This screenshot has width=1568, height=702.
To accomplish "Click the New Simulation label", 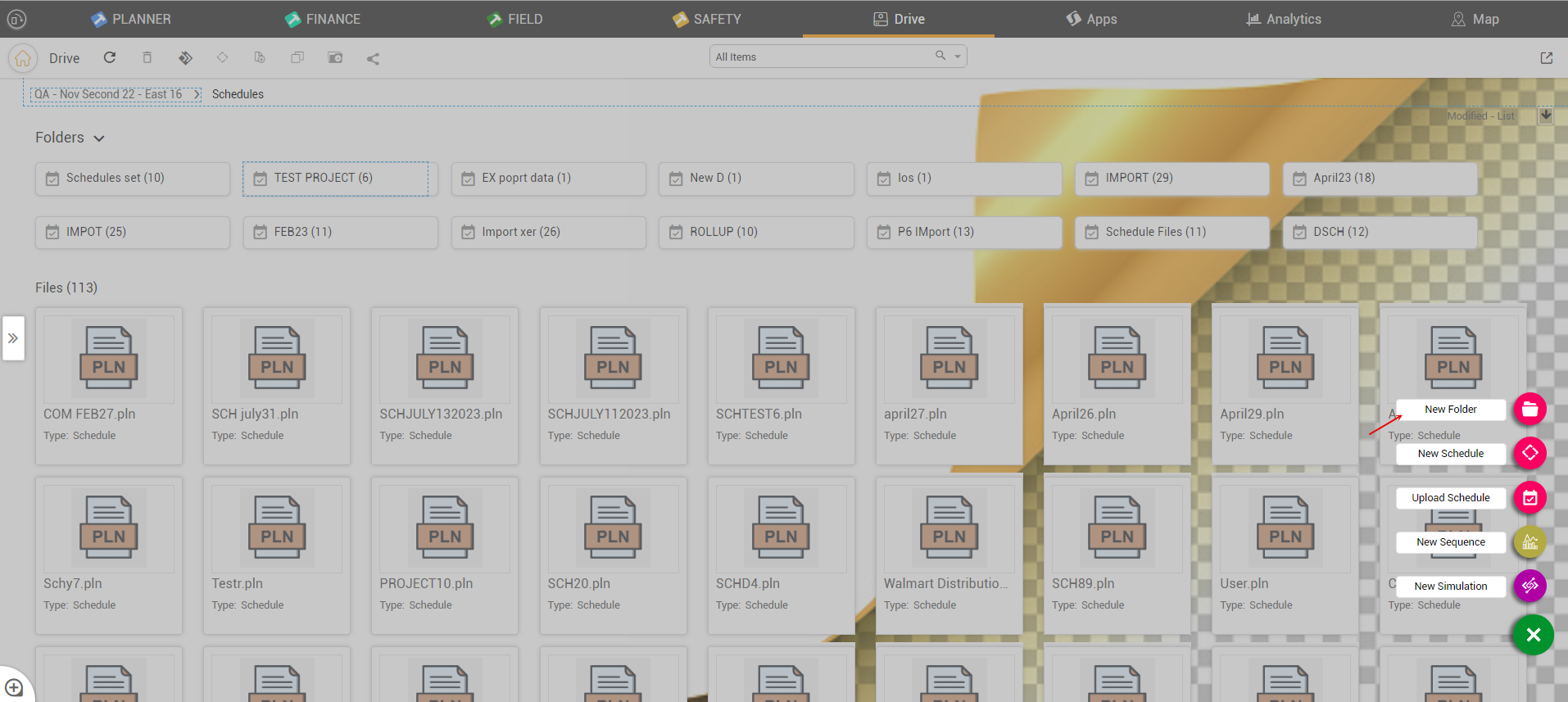I will point(1451,586).
